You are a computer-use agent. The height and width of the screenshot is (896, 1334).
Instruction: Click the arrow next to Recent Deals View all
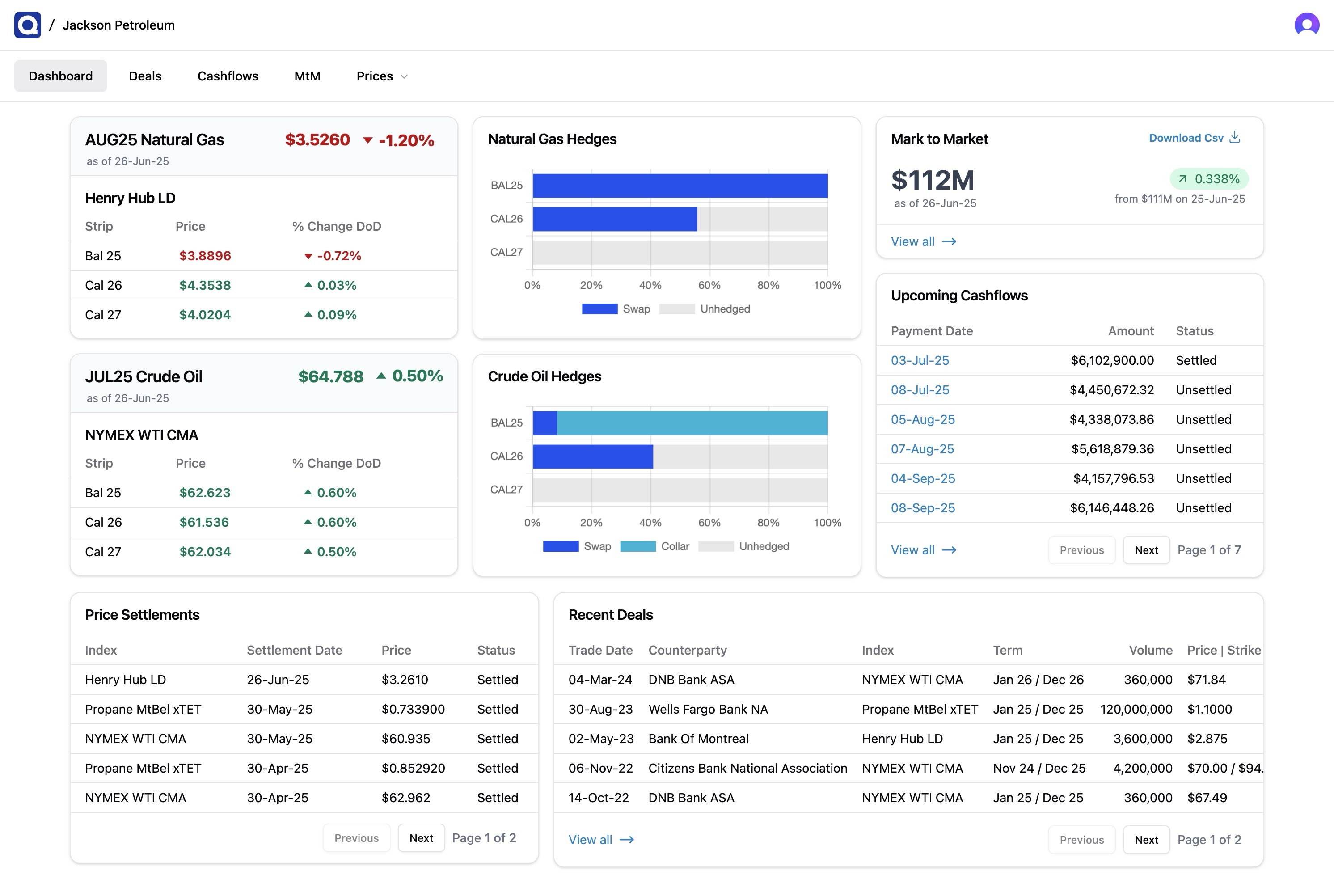[627, 839]
